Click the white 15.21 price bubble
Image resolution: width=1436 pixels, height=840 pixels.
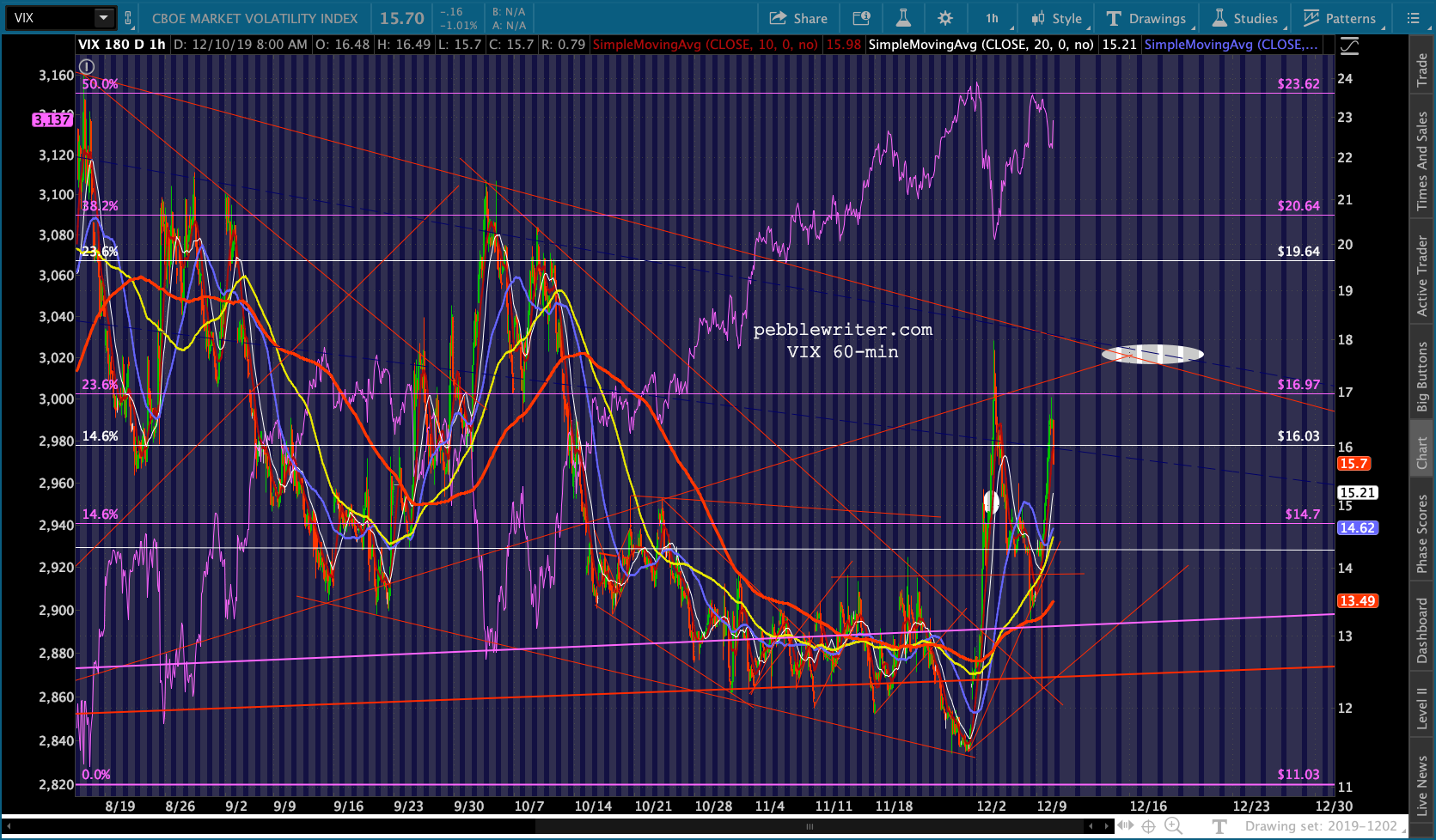pos(1358,493)
